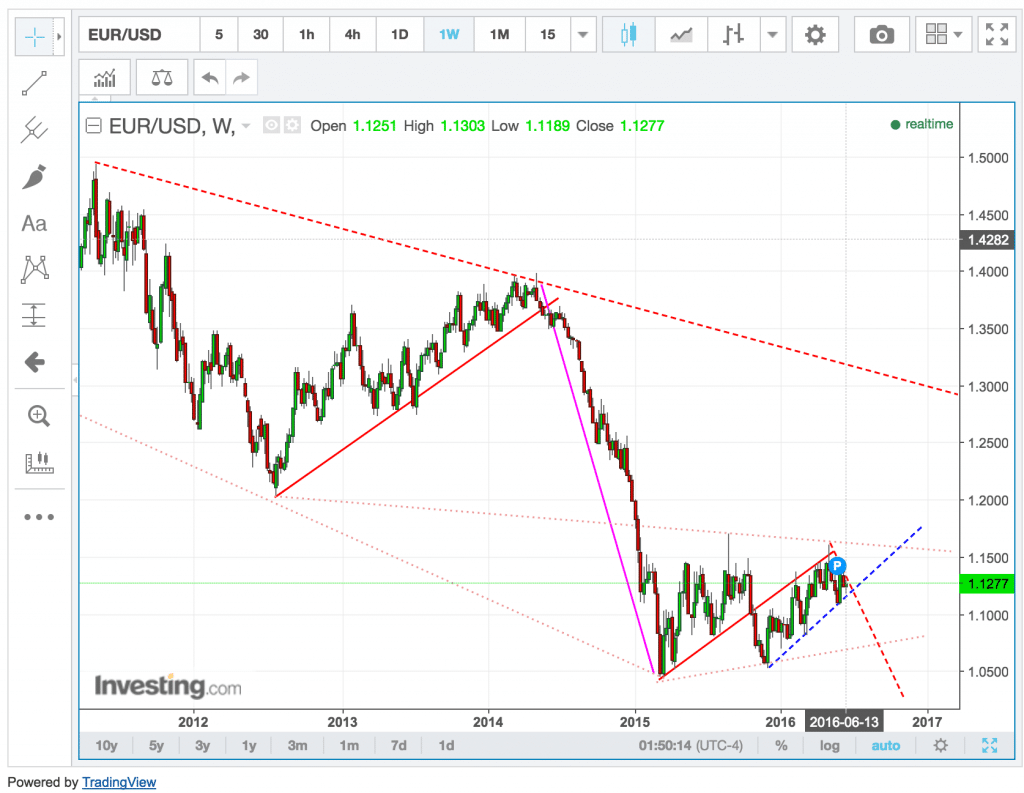Switch to the 1M timeframe
This screenshot has width=1024, height=793.
pyautogui.click(x=499, y=35)
